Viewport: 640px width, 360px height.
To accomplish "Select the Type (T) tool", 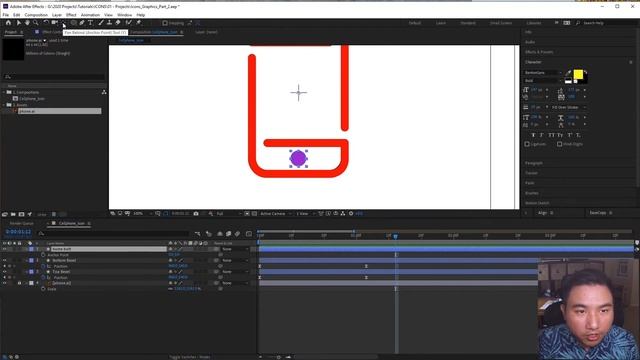I will [x=91, y=23].
